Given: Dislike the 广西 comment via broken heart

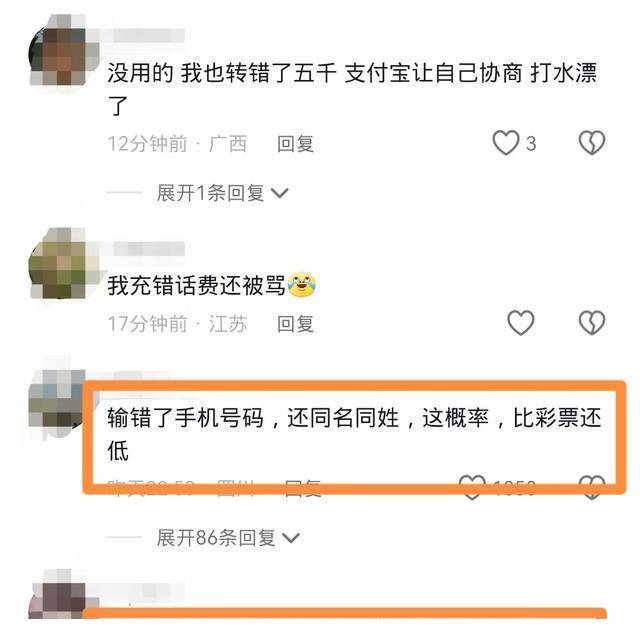Looking at the screenshot, I should 592,143.
